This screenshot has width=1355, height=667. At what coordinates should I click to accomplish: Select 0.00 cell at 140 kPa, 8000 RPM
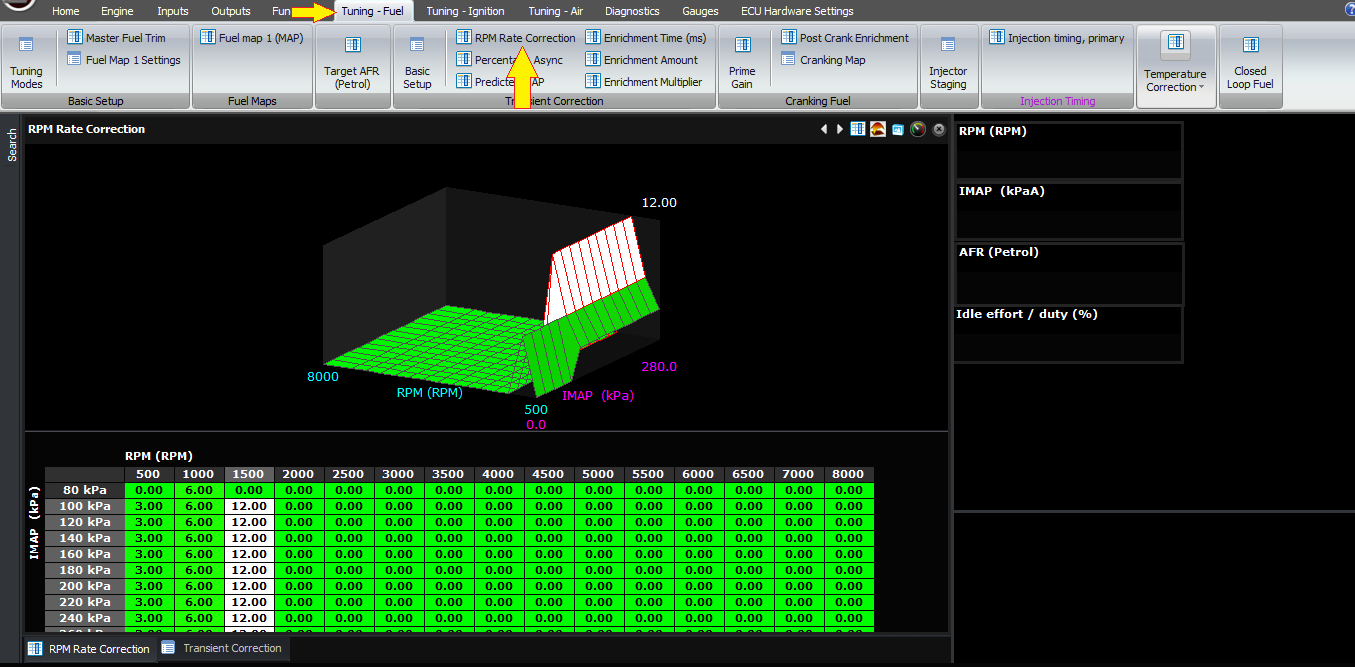point(849,538)
